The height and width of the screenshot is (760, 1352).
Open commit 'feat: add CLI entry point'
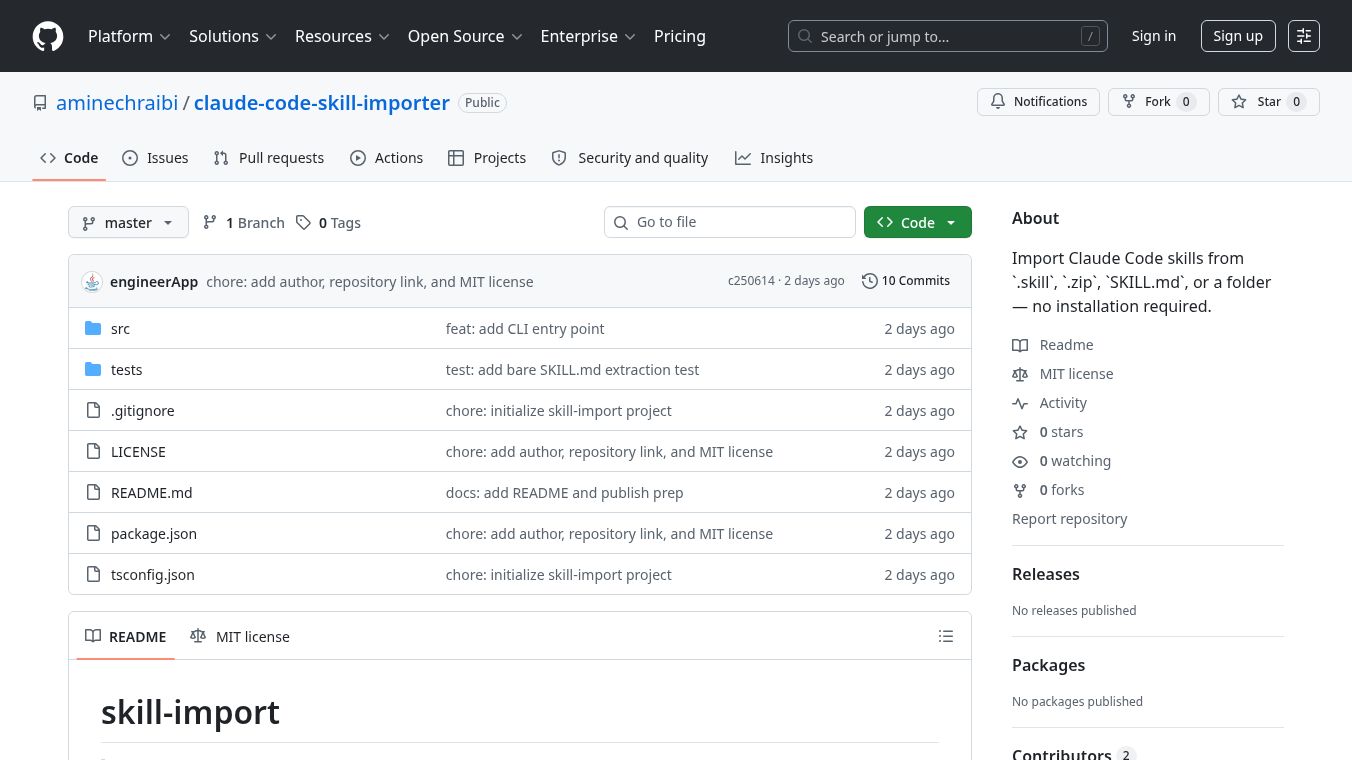[x=525, y=329]
